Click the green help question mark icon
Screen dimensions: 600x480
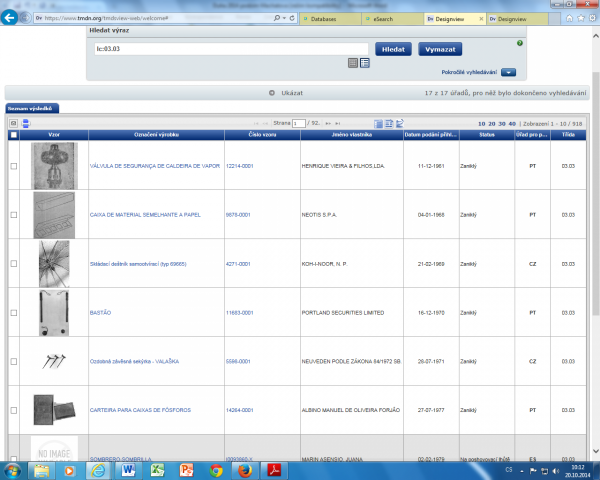coord(520,43)
